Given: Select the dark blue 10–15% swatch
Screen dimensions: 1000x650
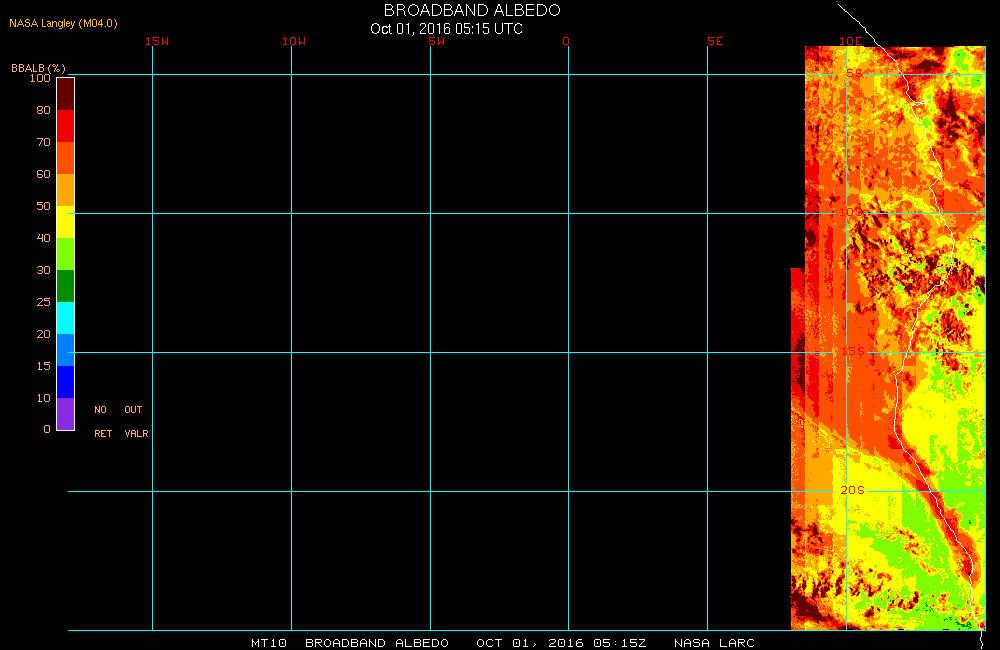Looking at the screenshot, I should pos(65,381).
